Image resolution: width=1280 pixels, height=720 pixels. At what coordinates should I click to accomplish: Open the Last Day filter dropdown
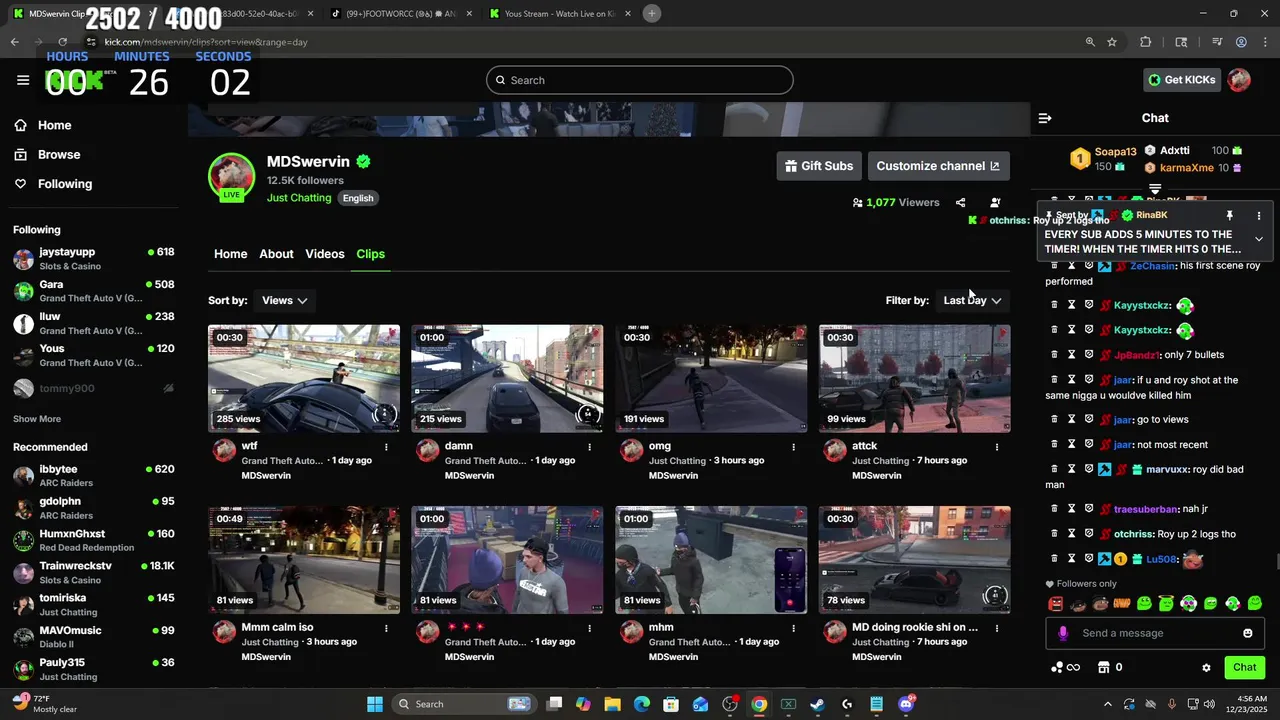point(972,300)
